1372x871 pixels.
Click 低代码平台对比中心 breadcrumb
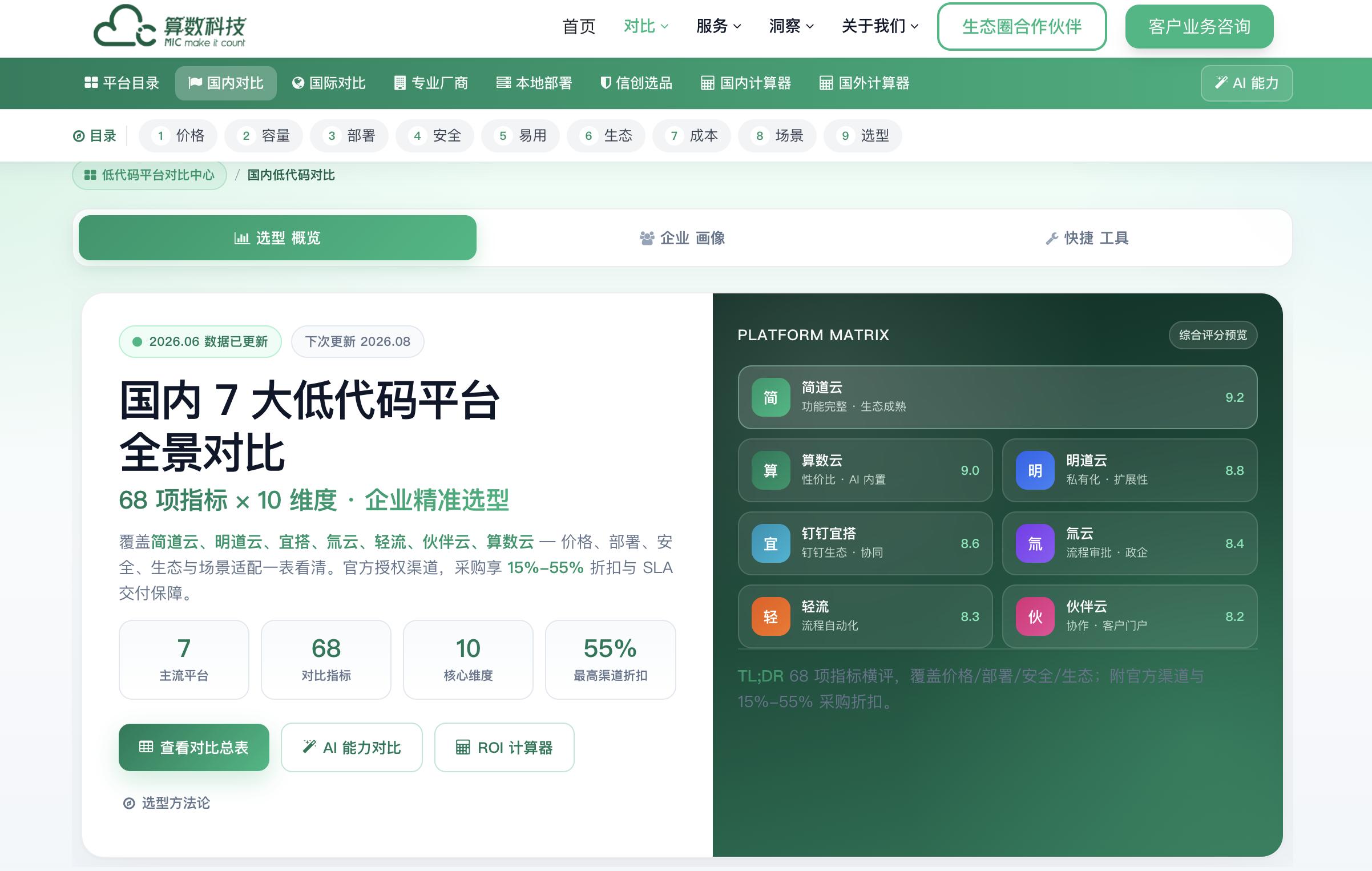tap(150, 175)
